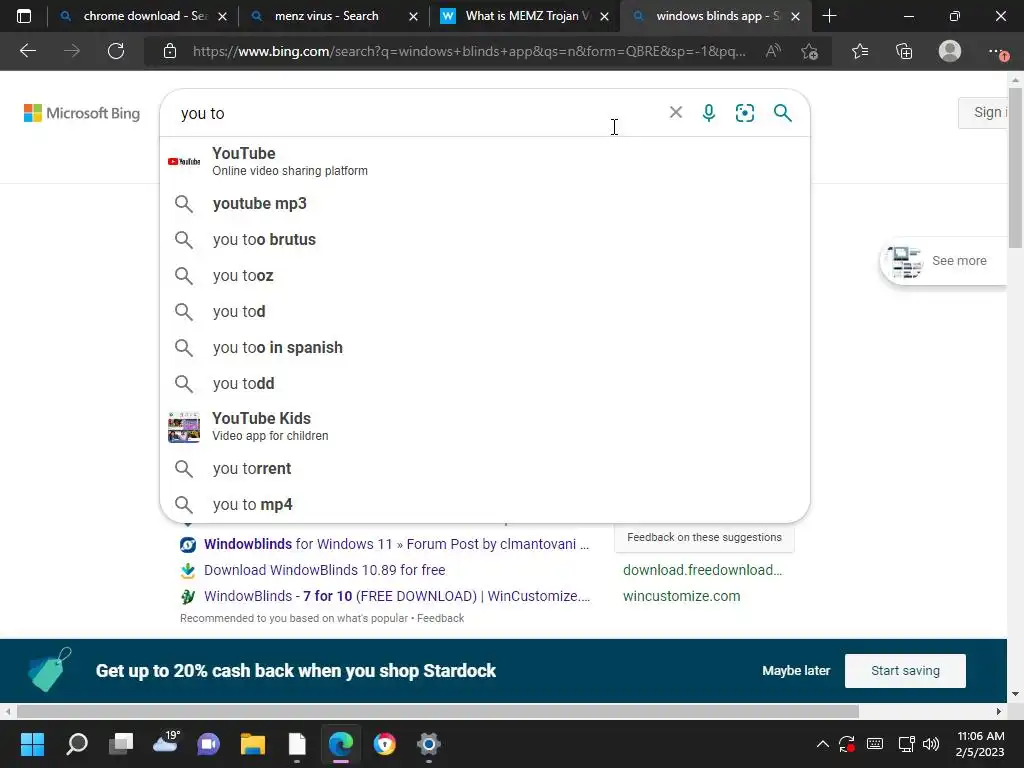Click the Sign in button

[x=983, y=112]
